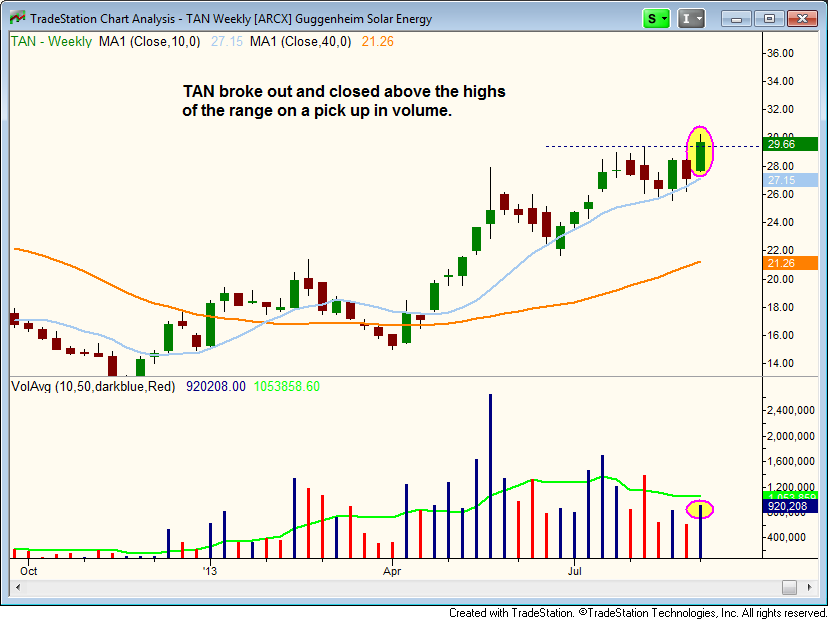Select the tallest dark blue volume bar

tap(490, 476)
